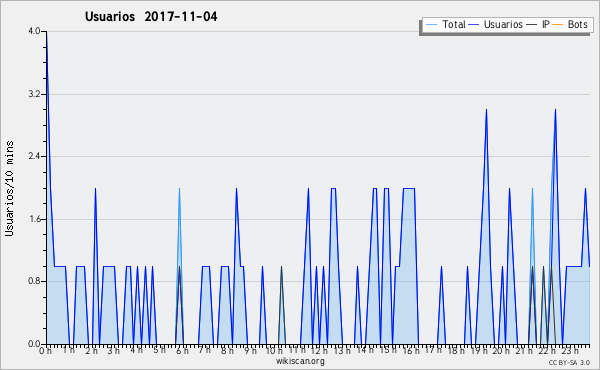Image resolution: width=600 pixels, height=370 pixels.
Task: Click the flat plateau at 16 h
Action: tap(409, 188)
